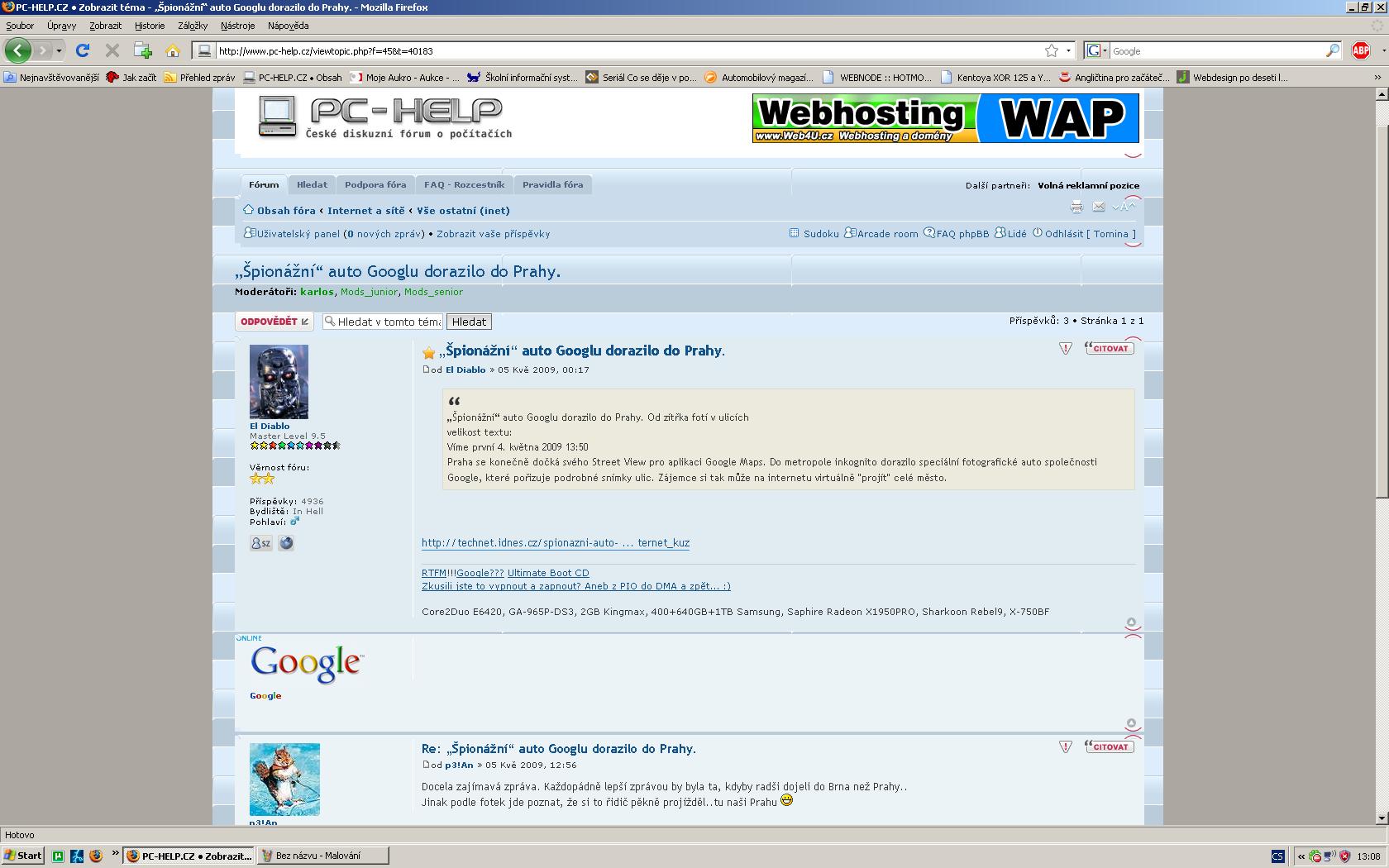Open the Nápověda menu
Viewport: 1389px width, 868px height.
tap(288, 26)
